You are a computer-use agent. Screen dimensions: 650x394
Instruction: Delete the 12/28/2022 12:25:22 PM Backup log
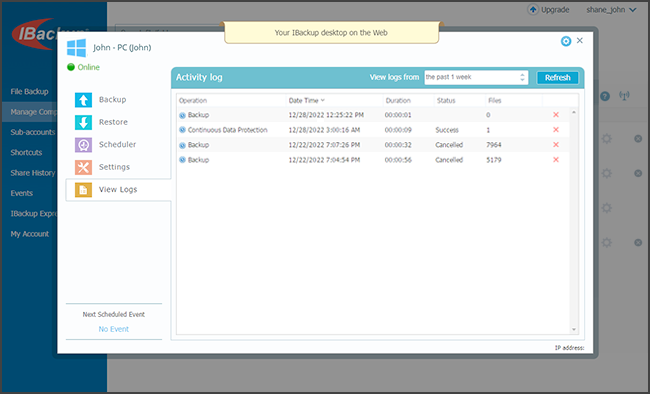[556, 115]
